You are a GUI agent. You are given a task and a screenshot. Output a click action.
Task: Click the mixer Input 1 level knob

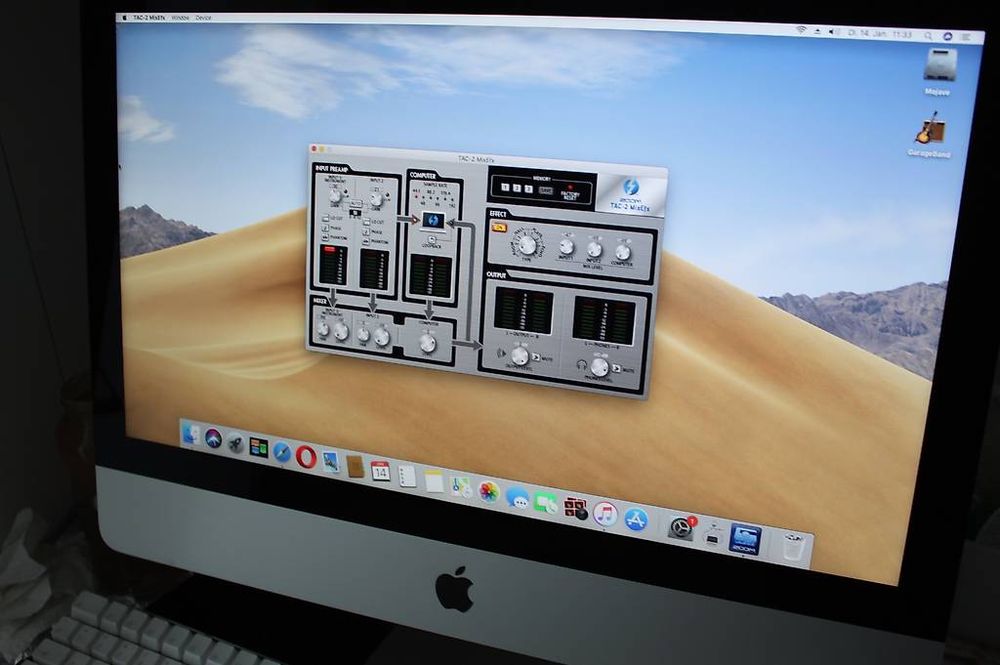[x=341, y=332]
